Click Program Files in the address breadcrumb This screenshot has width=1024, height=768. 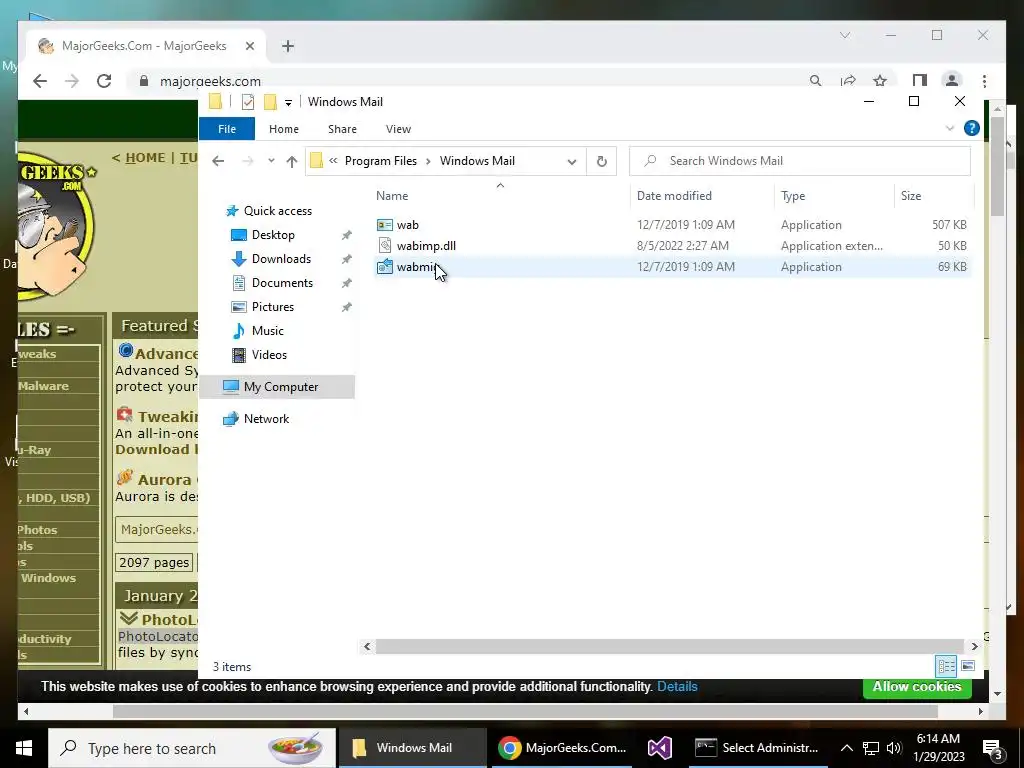(x=381, y=161)
